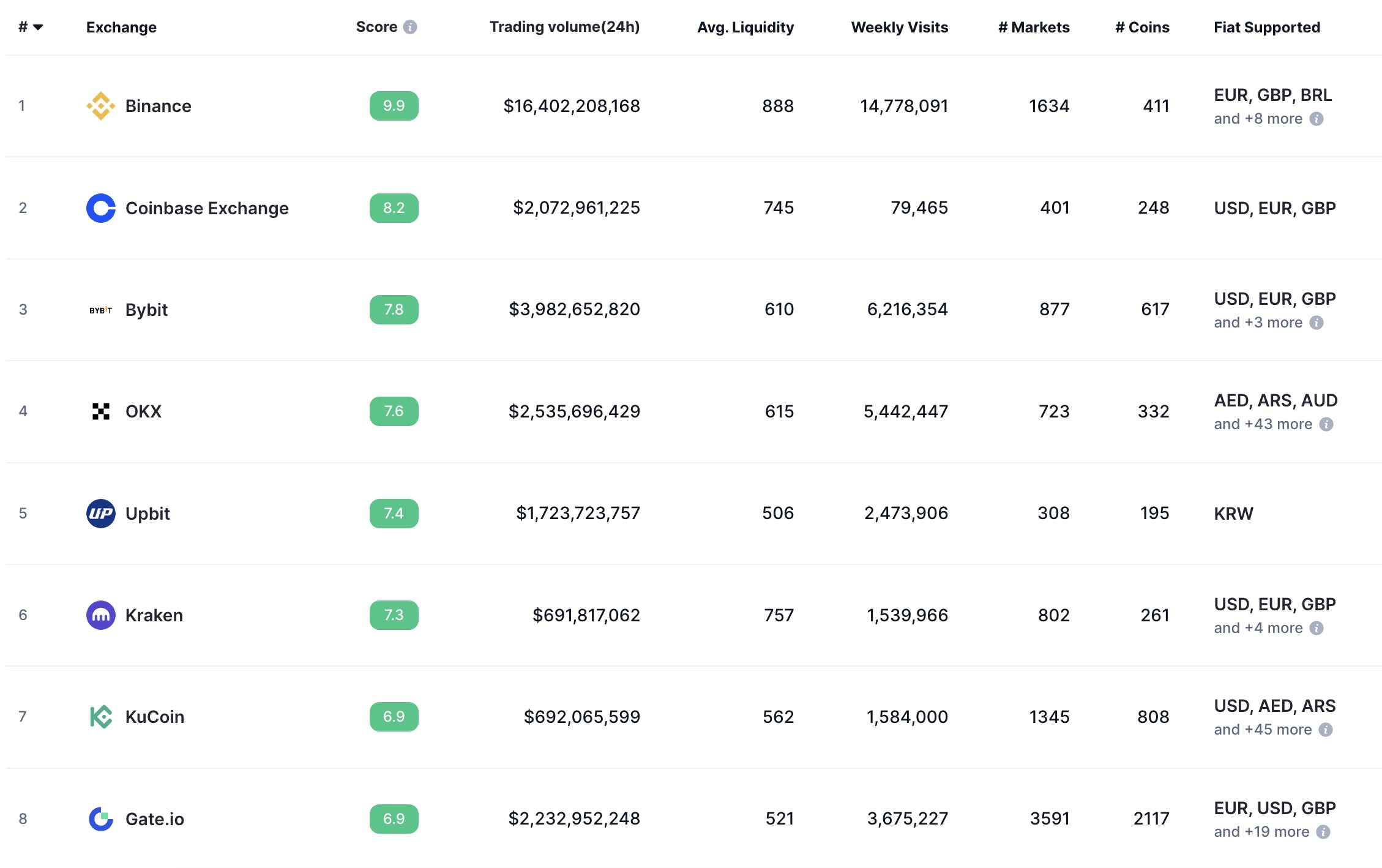
Task: Click OKX score badge 7.6
Action: [394, 411]
